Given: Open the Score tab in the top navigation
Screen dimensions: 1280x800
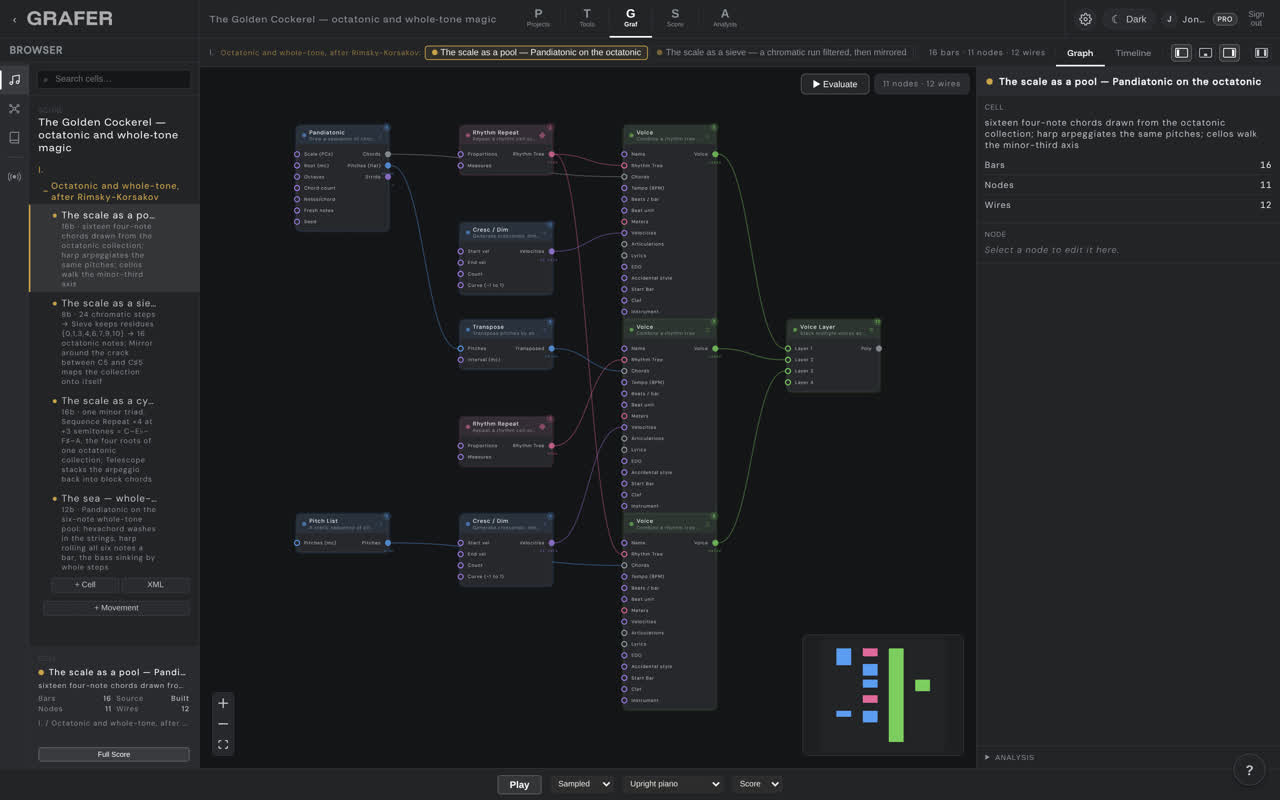Looking at the screenshot, I should tap(675, 18).
